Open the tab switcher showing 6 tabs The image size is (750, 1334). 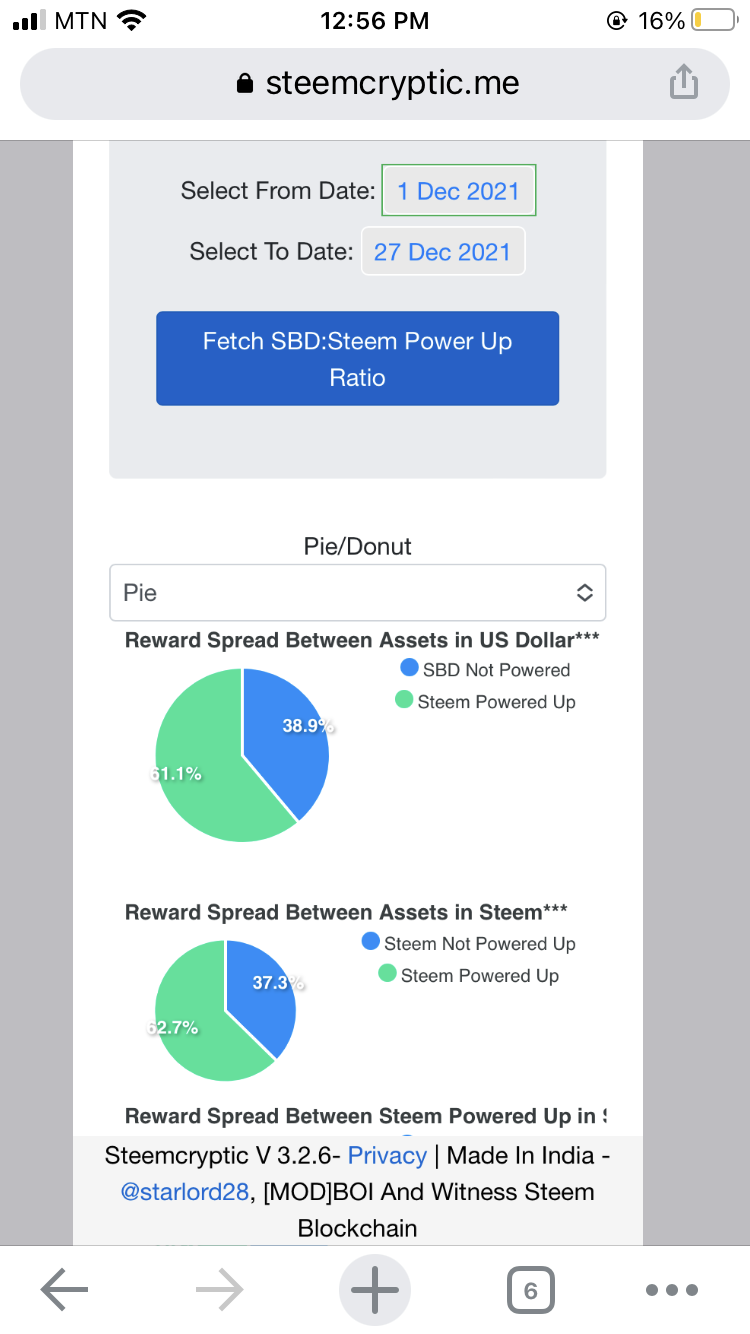(x=530, y=1290)
